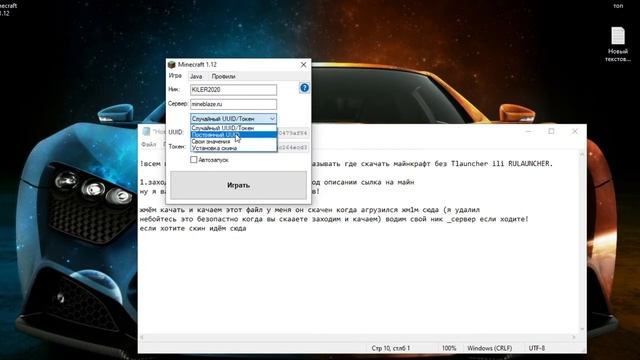Switch to the Игра tab
The image size is (640, 360).
point(175,76)
